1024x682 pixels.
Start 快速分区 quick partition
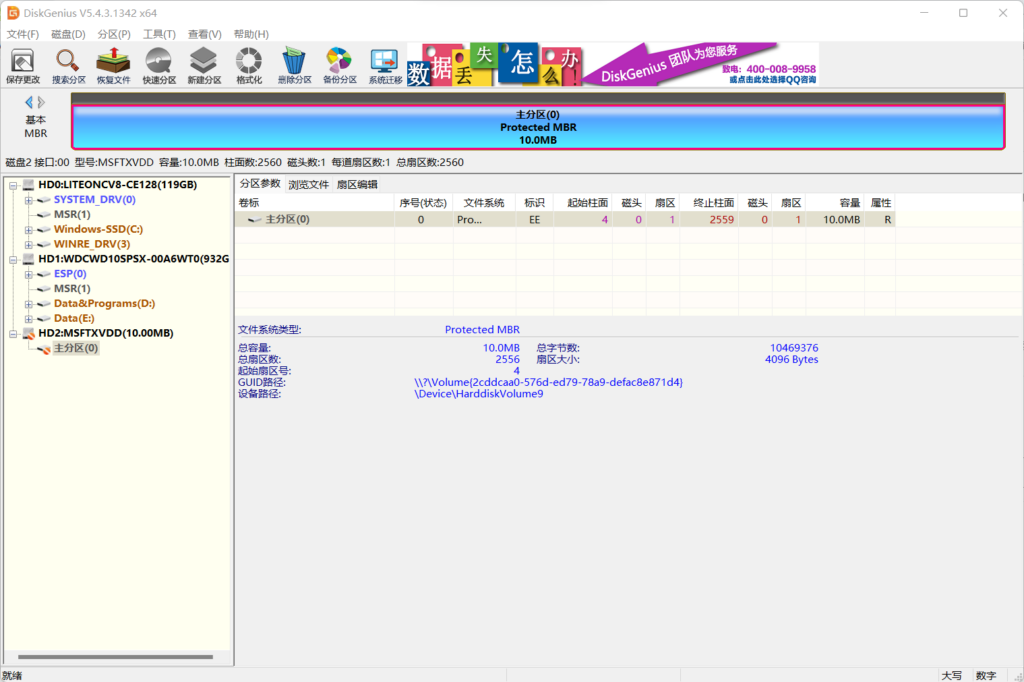159,65
